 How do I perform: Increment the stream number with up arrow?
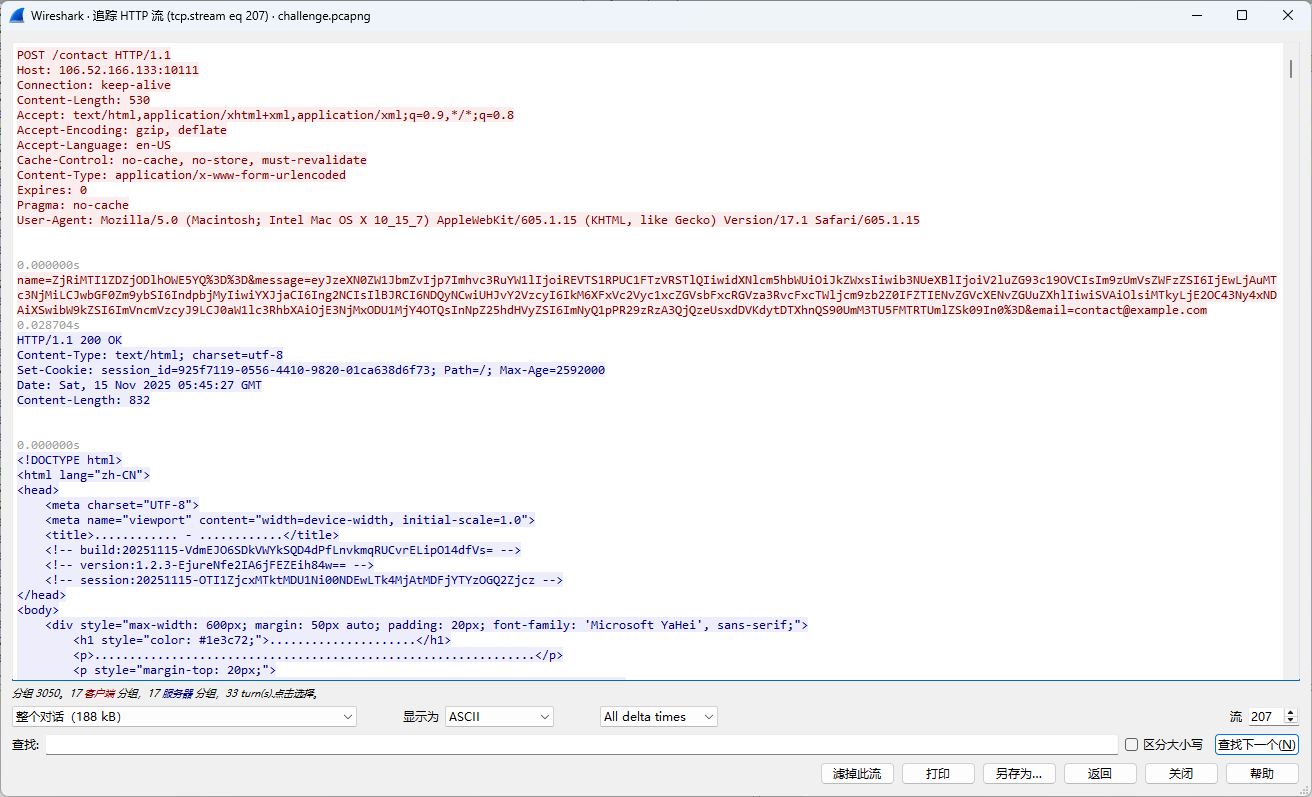pyautogui.click(x=1290, y=712)
